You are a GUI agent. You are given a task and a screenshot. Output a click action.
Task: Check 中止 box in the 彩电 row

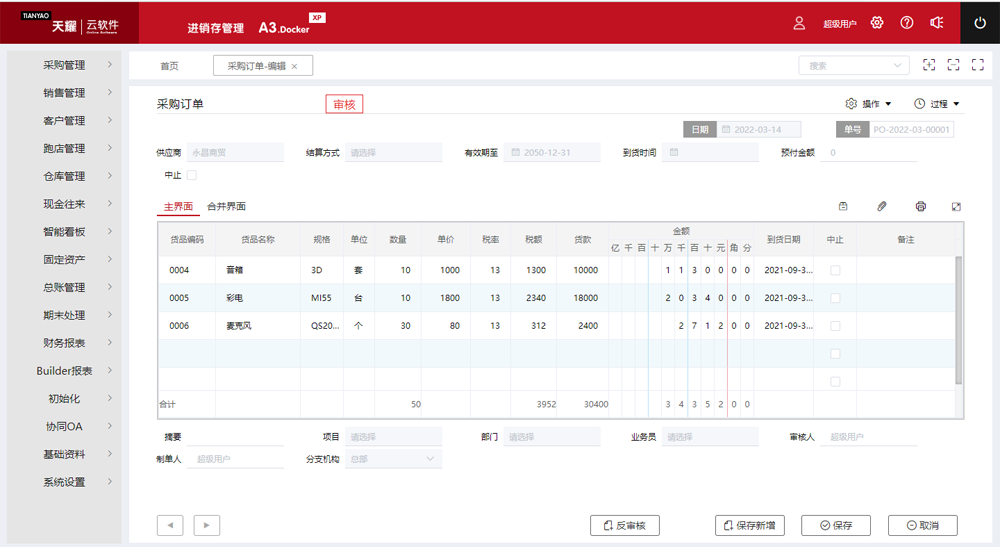[x=835, y=298]
